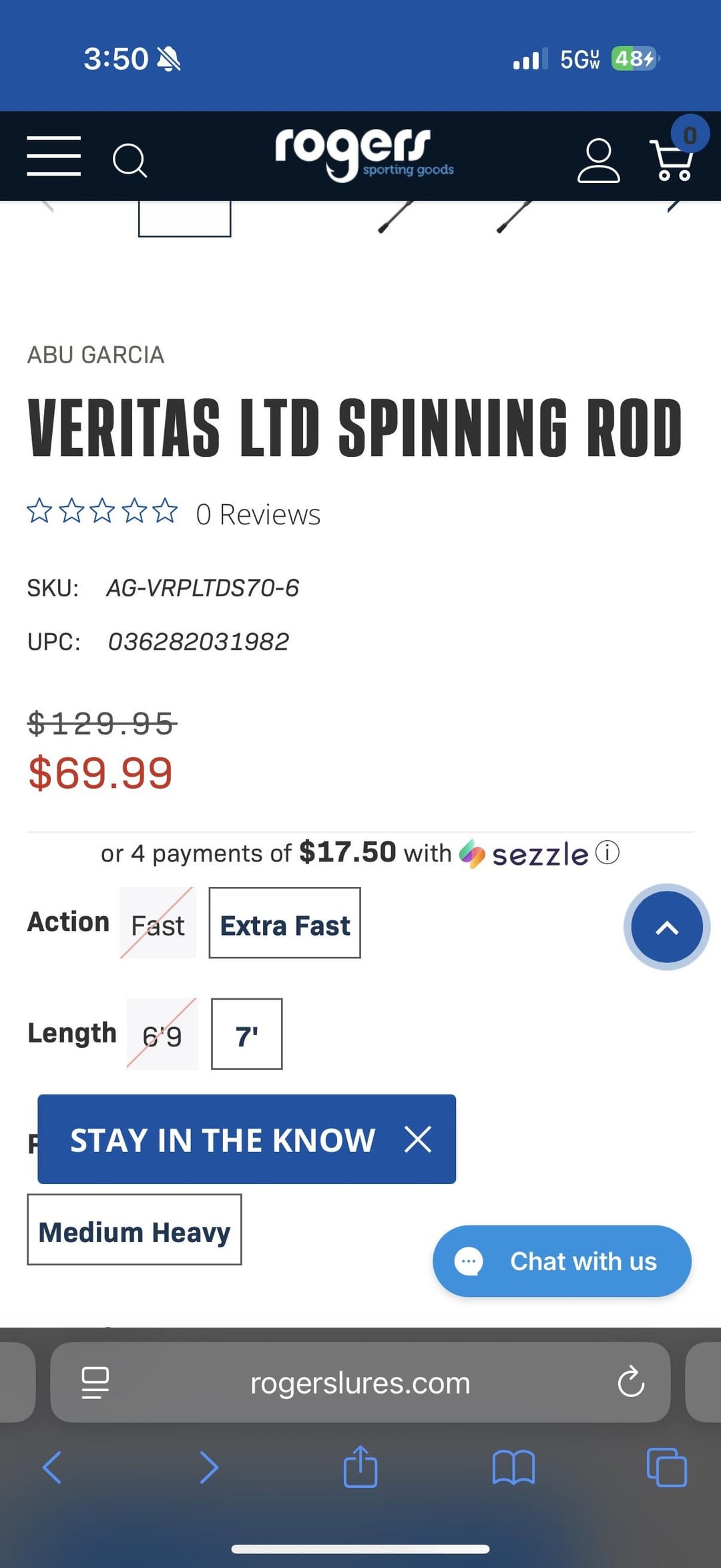Choose the 7' length option
The image size is (721, 1568).
click(x=246, y=1034)
